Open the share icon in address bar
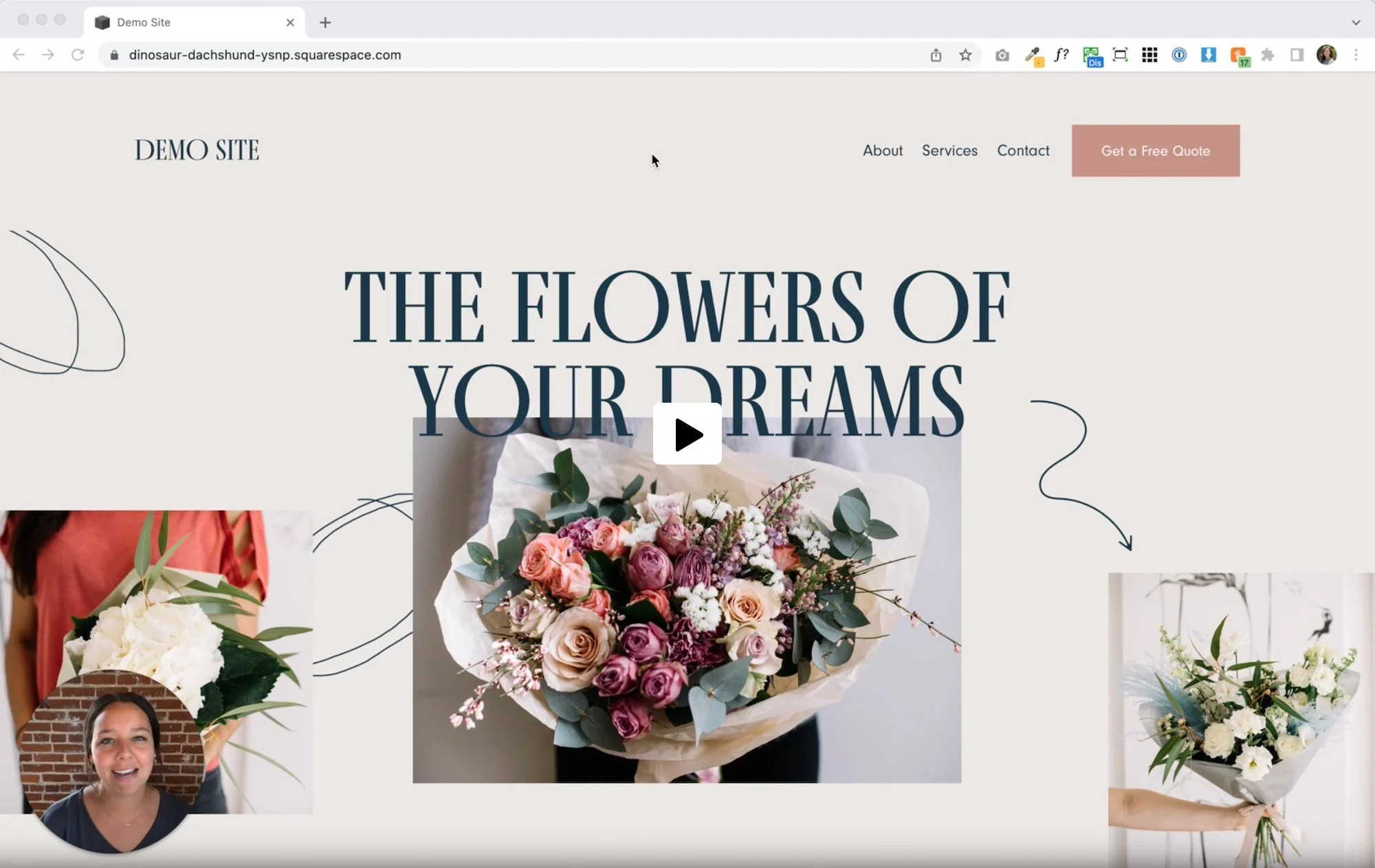The height and width of the screenshot is (868, 1375). click(935, 55)
